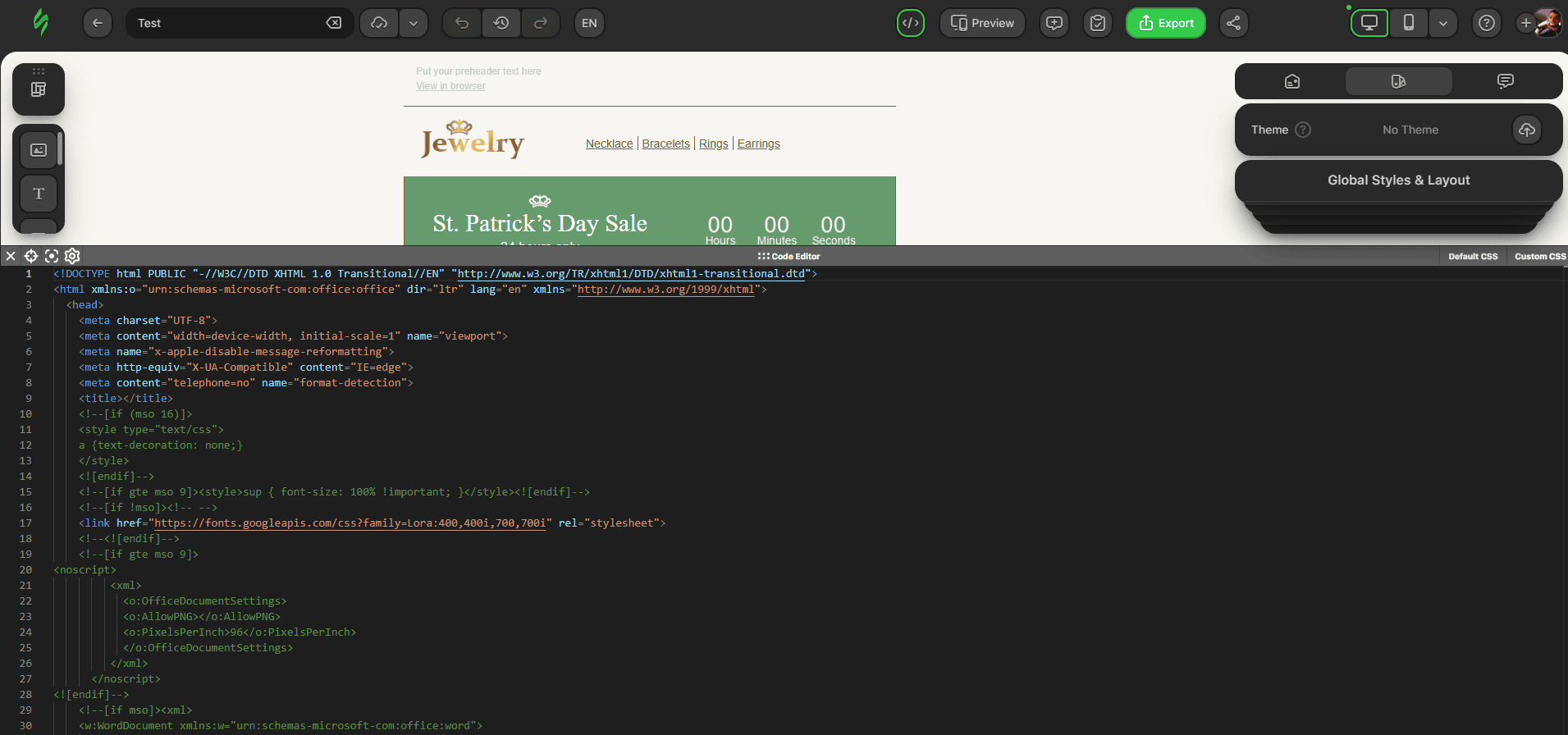The height and width of the screenshot is (735, 1568).
Task: Open the help question mark icon
Action: (1486, 23)
